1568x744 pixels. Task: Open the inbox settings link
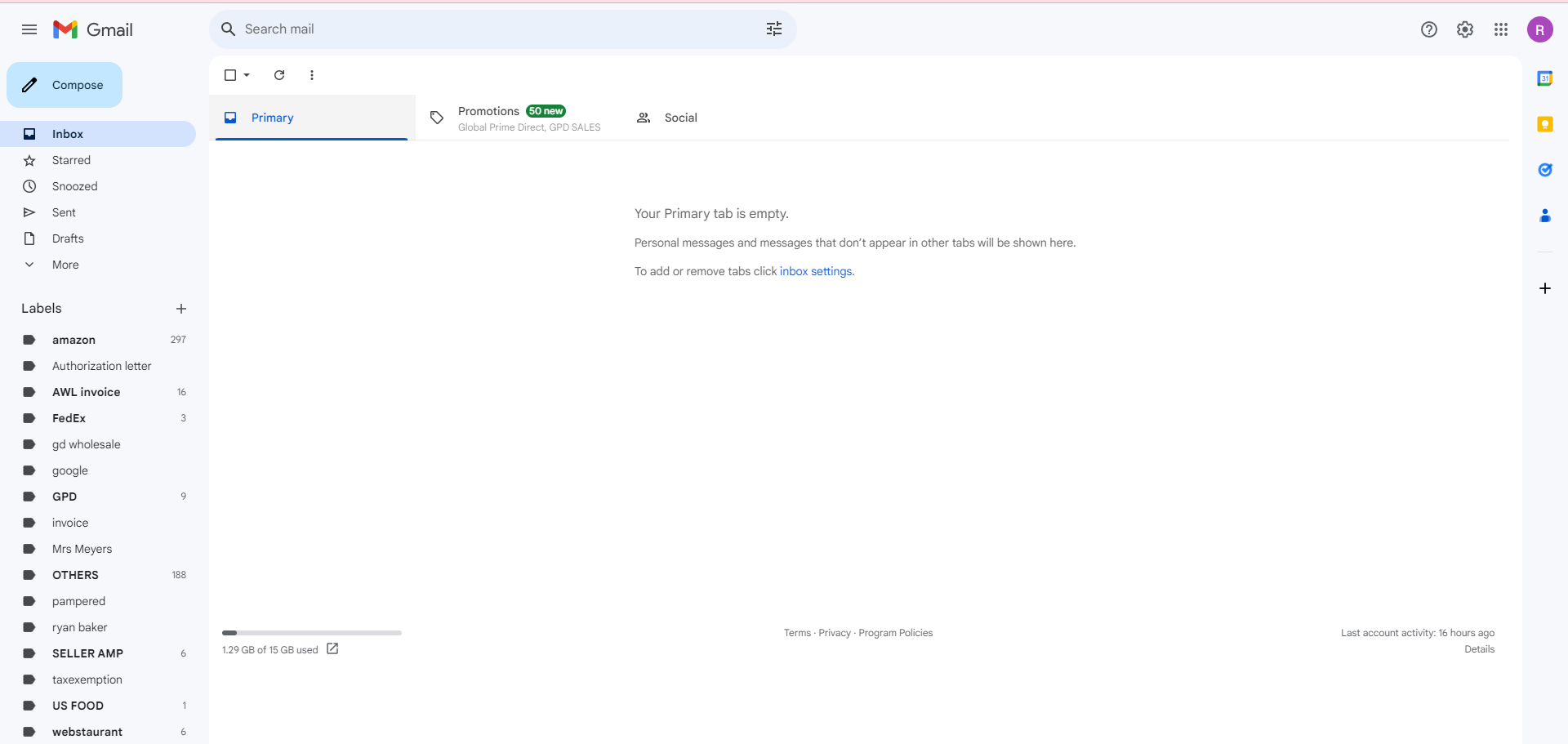[x=816, y=271]
